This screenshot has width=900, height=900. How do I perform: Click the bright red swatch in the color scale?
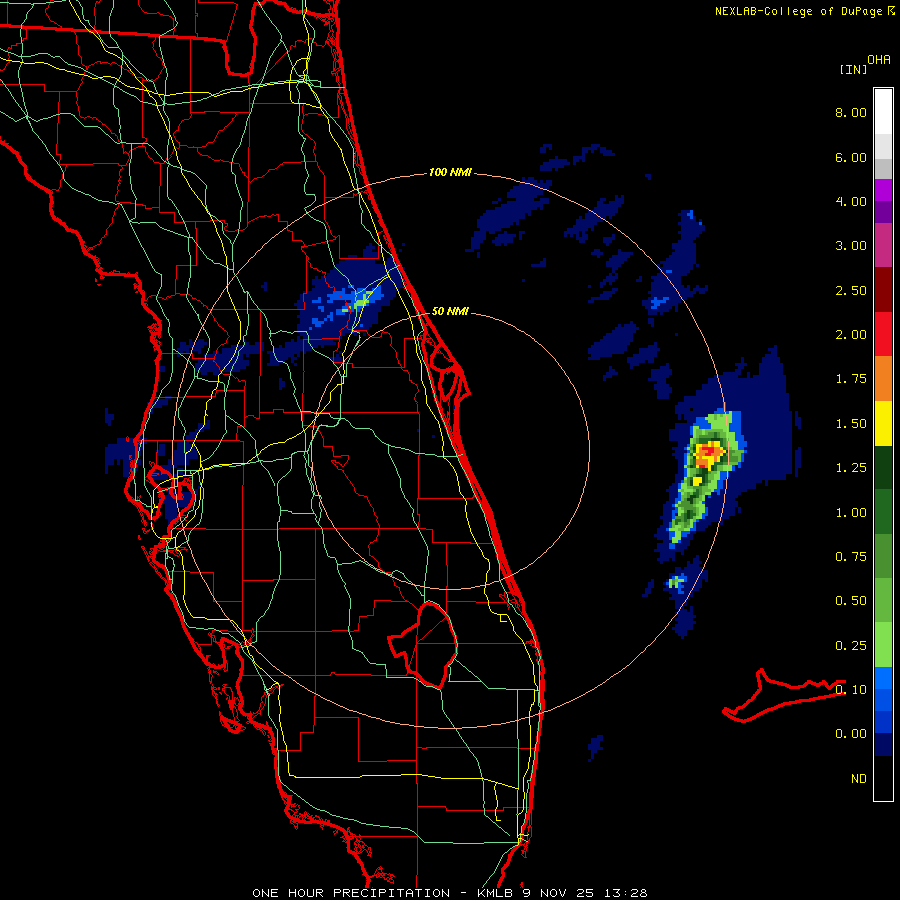[x=883, y=334]
